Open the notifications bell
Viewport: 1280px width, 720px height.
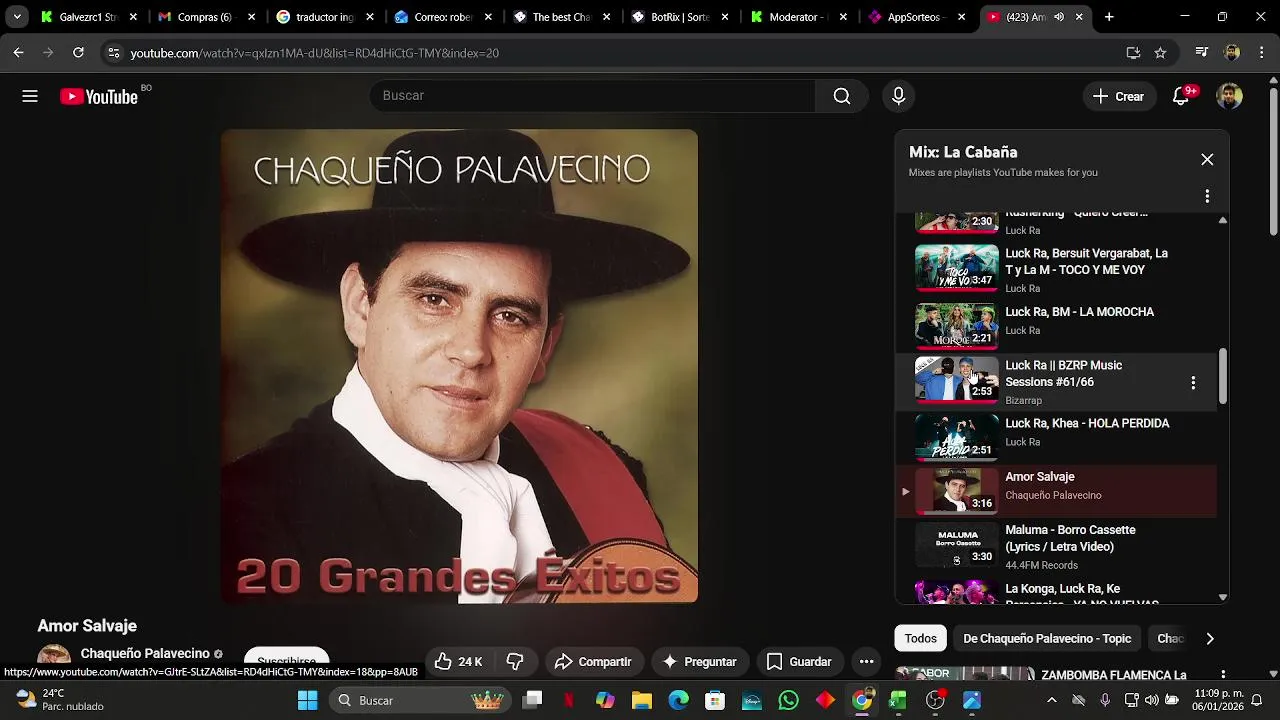[1181, 96]
